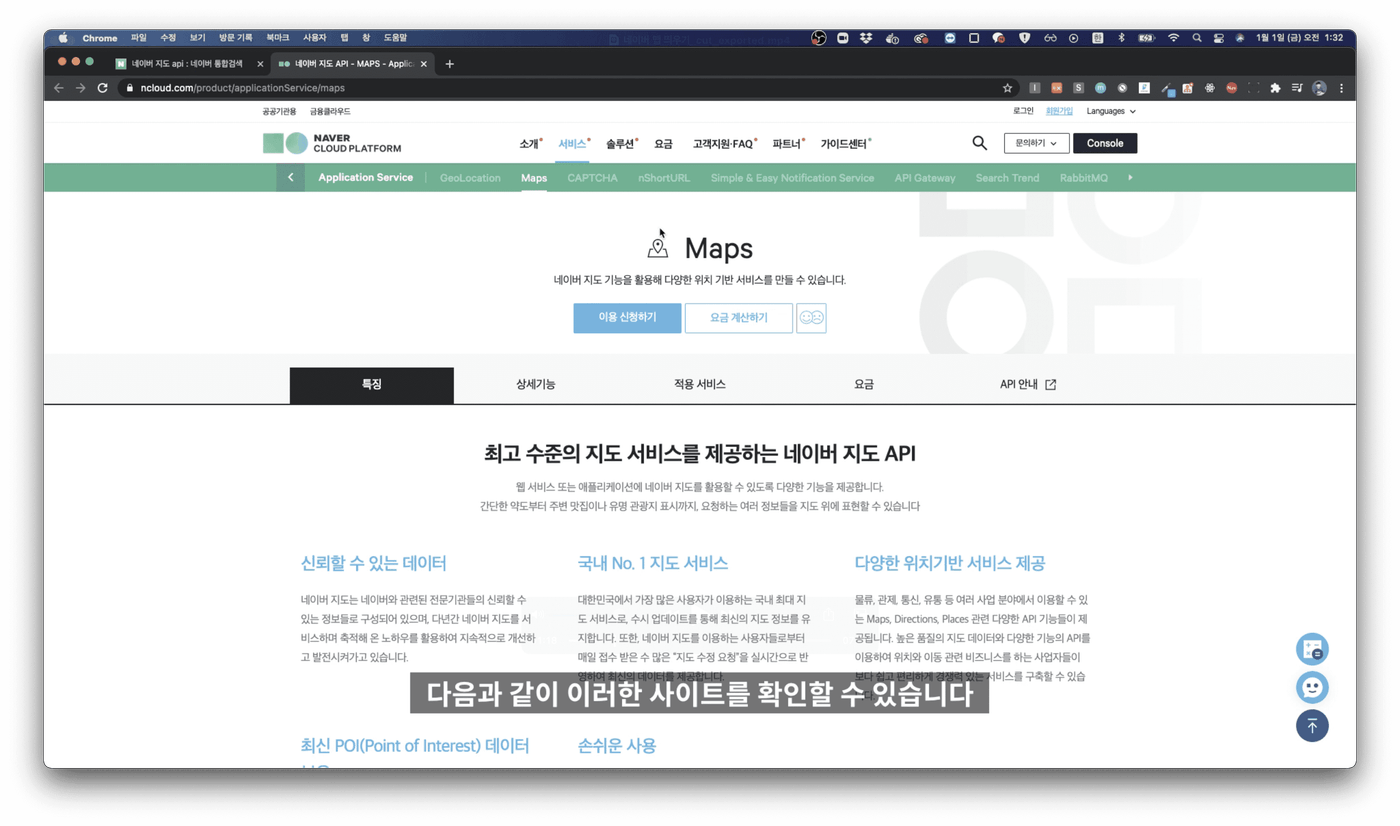Open a new tab with the plus button

click(449, 64)
